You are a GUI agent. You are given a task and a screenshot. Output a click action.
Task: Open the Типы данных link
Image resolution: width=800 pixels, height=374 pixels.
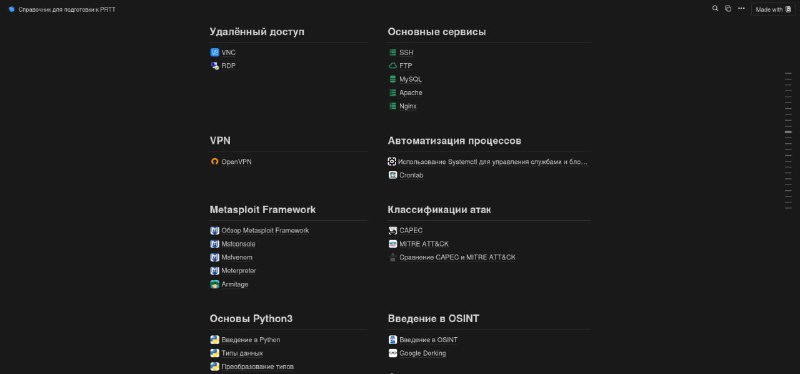(x=242, y=353)
